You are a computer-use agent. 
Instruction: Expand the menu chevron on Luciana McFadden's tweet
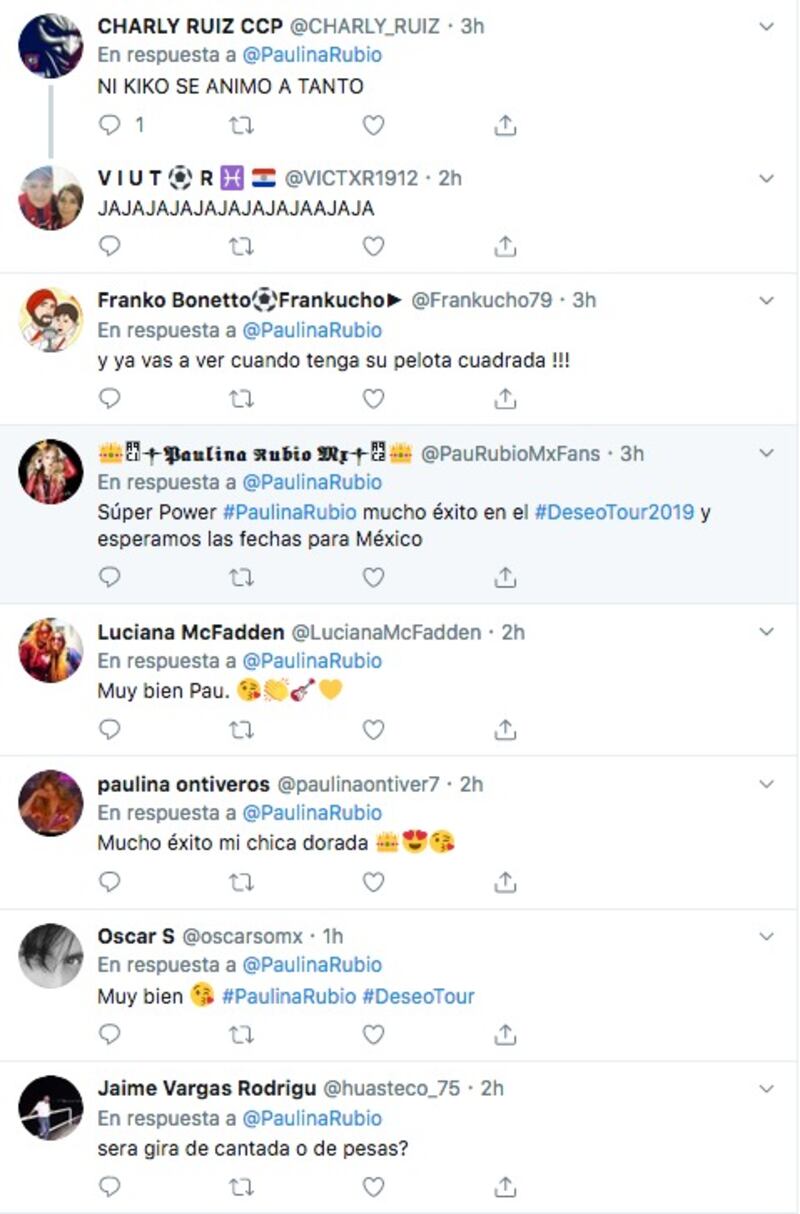767,632
